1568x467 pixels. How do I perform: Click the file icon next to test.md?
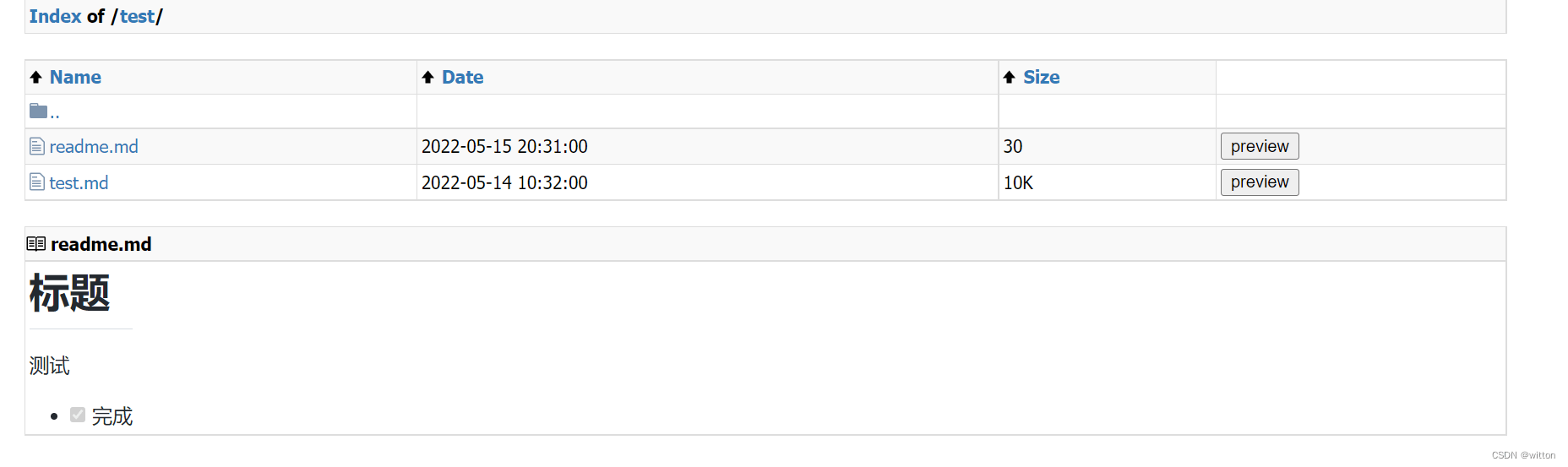point(37,182)
